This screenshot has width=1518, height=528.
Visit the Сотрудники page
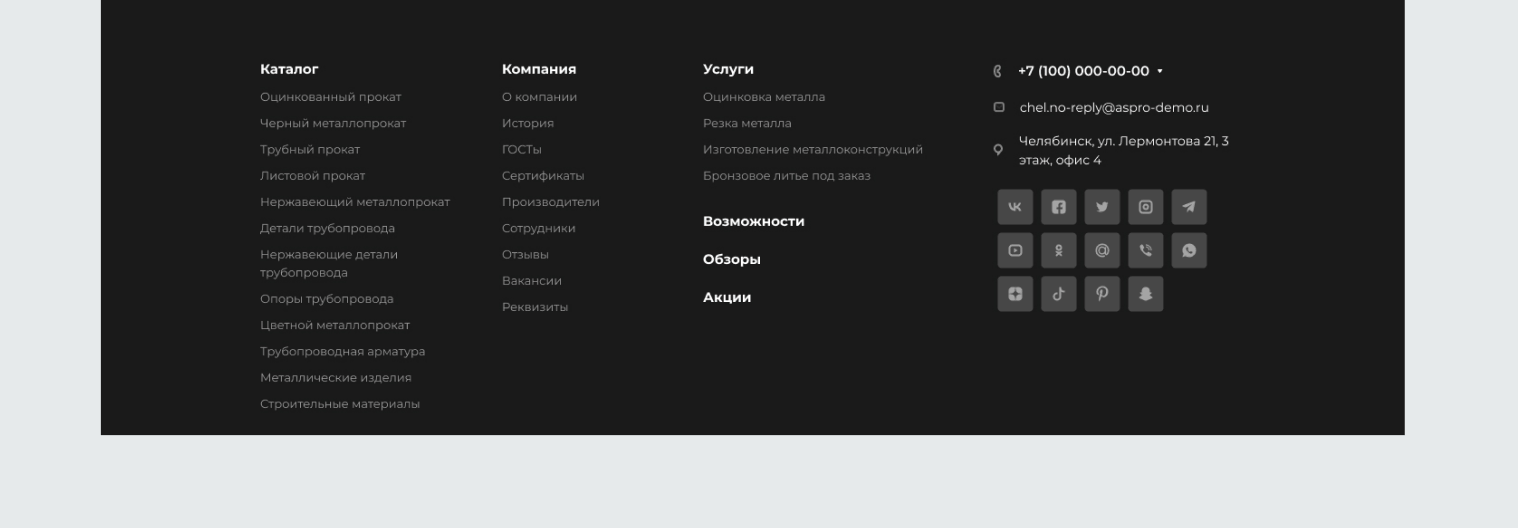pyautogui.click(x=539, y=228)
